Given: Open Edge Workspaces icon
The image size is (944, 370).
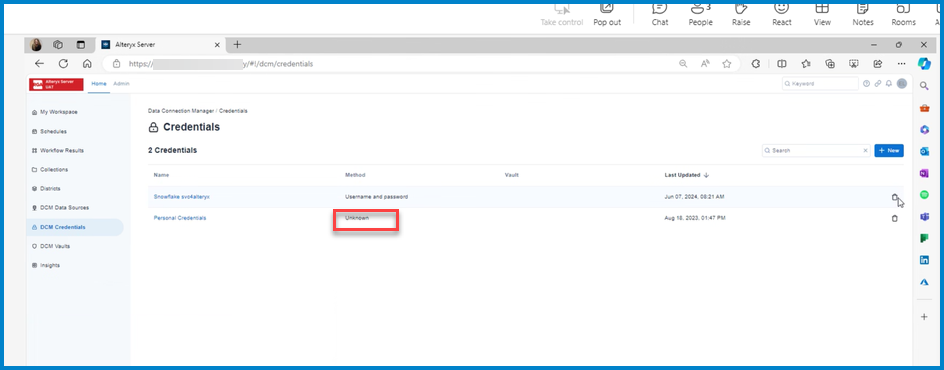Looking at the screenshot, I should 58,45.
